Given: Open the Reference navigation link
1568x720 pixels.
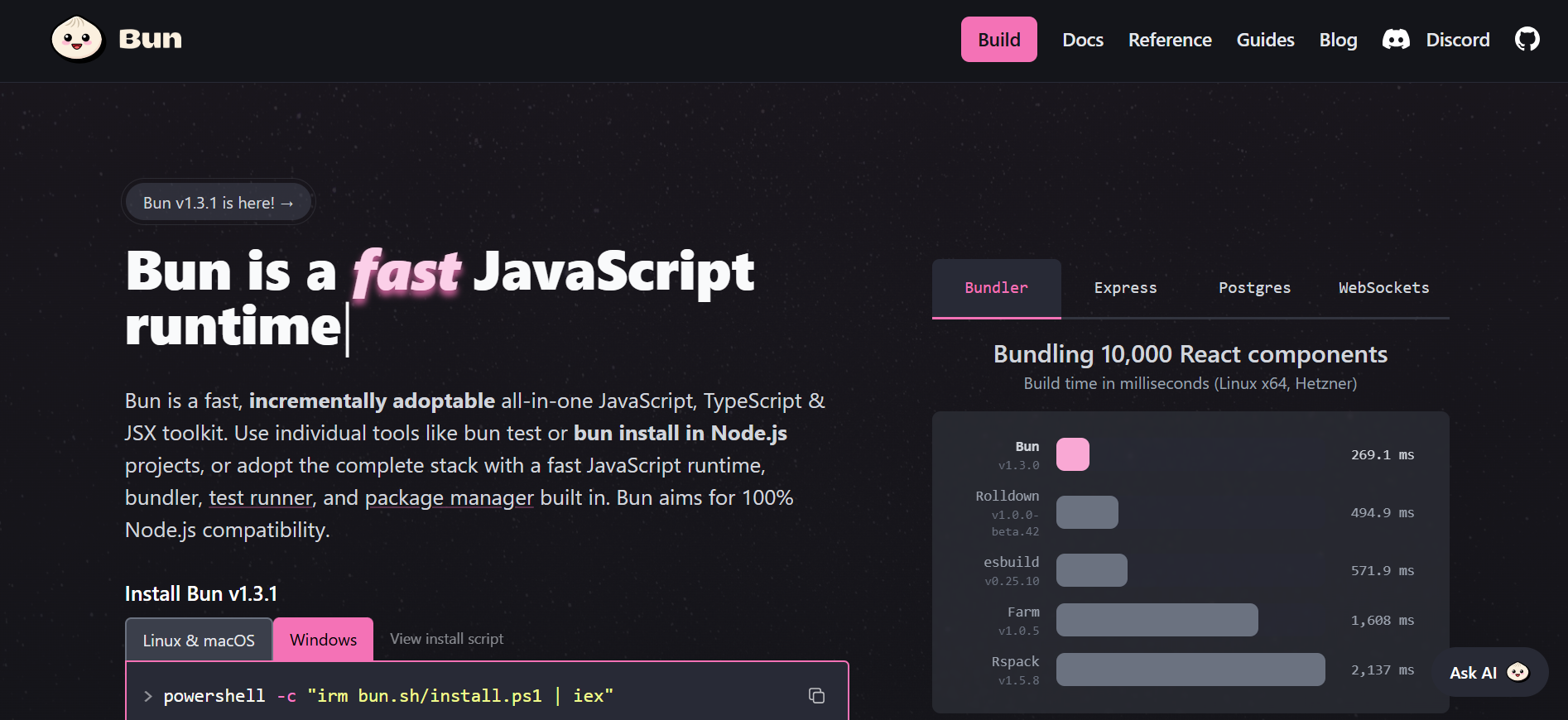Looking at the screenshot, I should point(1170,40).
